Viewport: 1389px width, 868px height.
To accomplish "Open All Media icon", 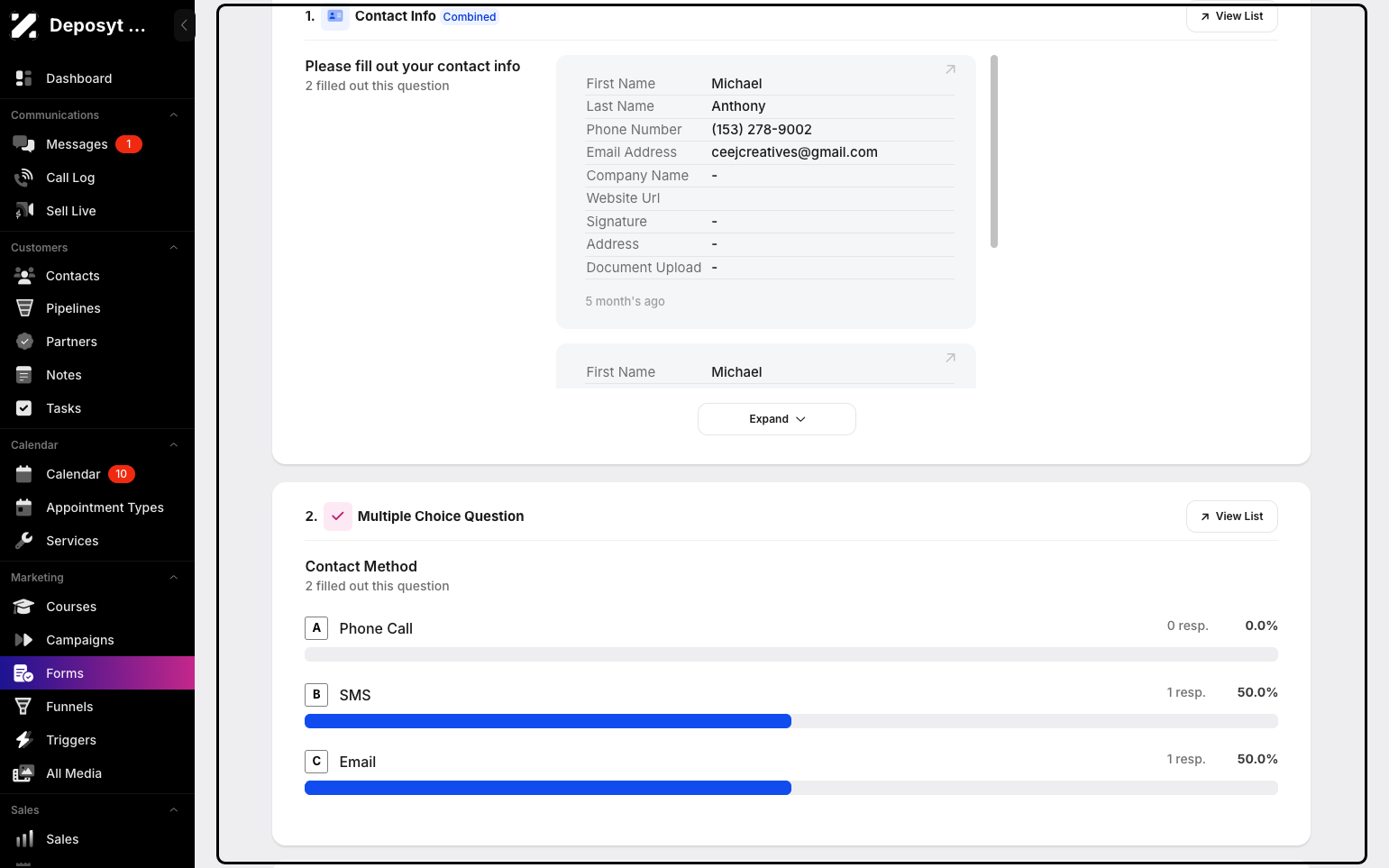I will (24, 773).
